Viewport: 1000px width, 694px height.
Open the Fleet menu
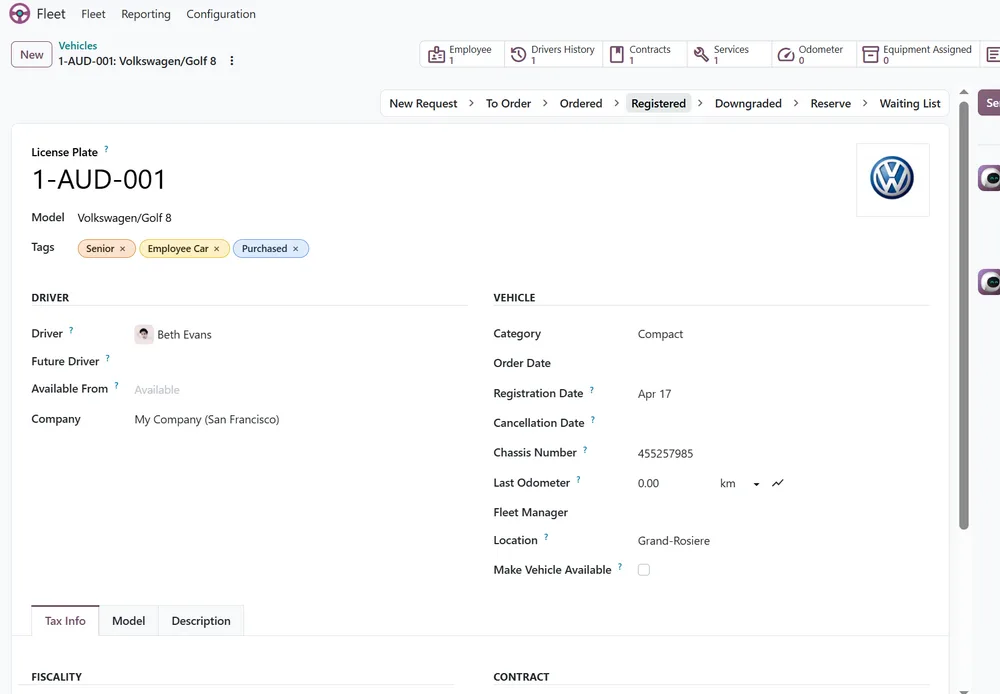pos(93,14)
